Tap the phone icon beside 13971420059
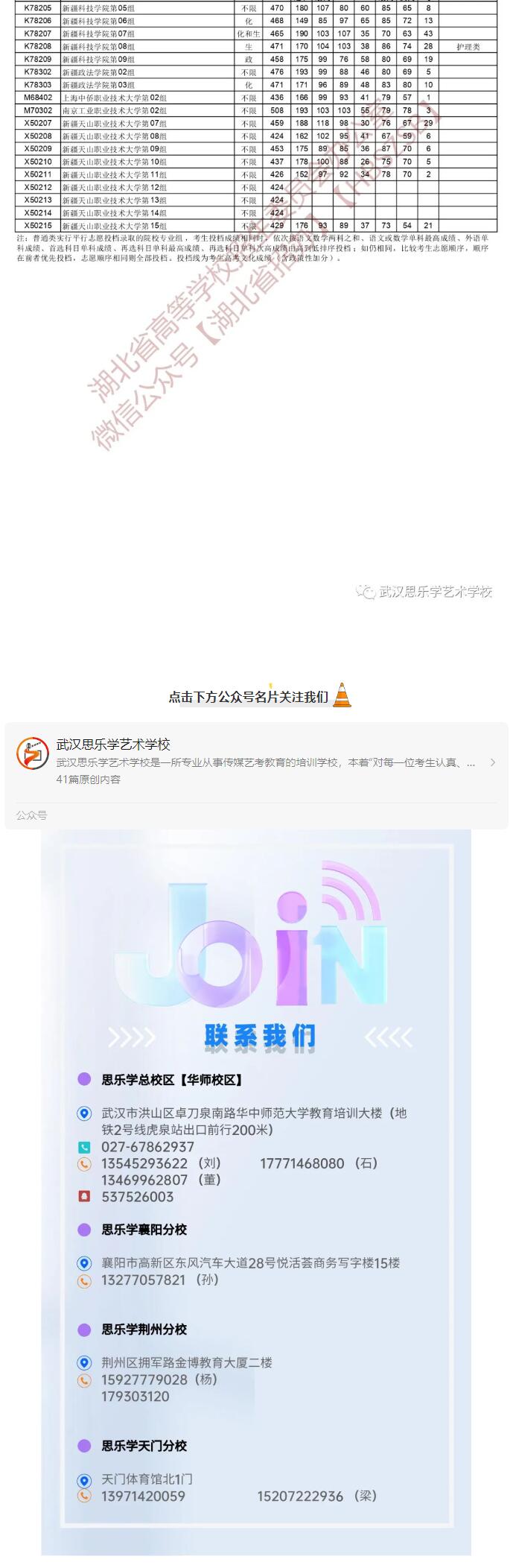Screen dimensions: 510x1568 point(85,1496)
